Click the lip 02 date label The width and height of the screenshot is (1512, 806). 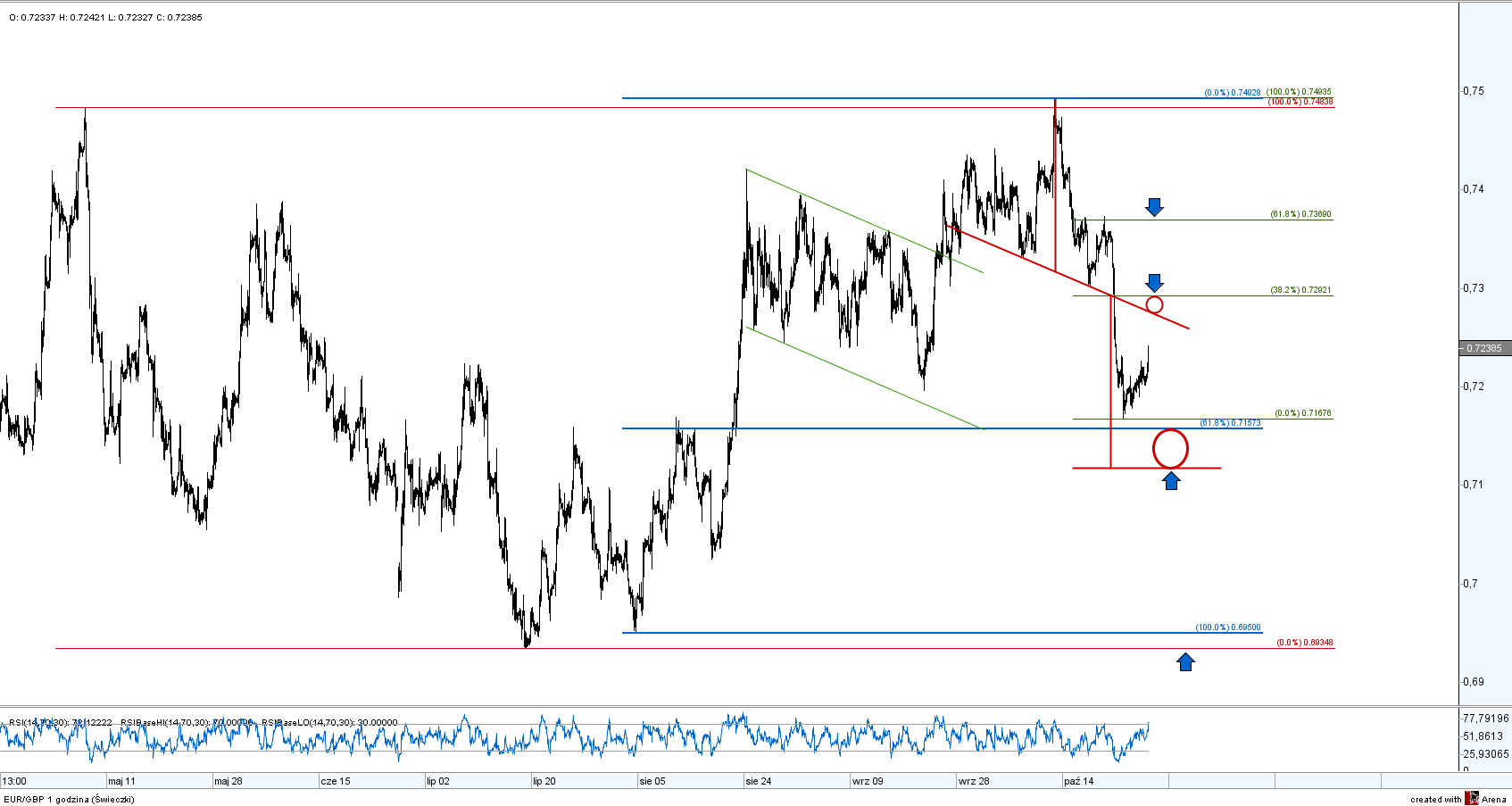[438, 781]
